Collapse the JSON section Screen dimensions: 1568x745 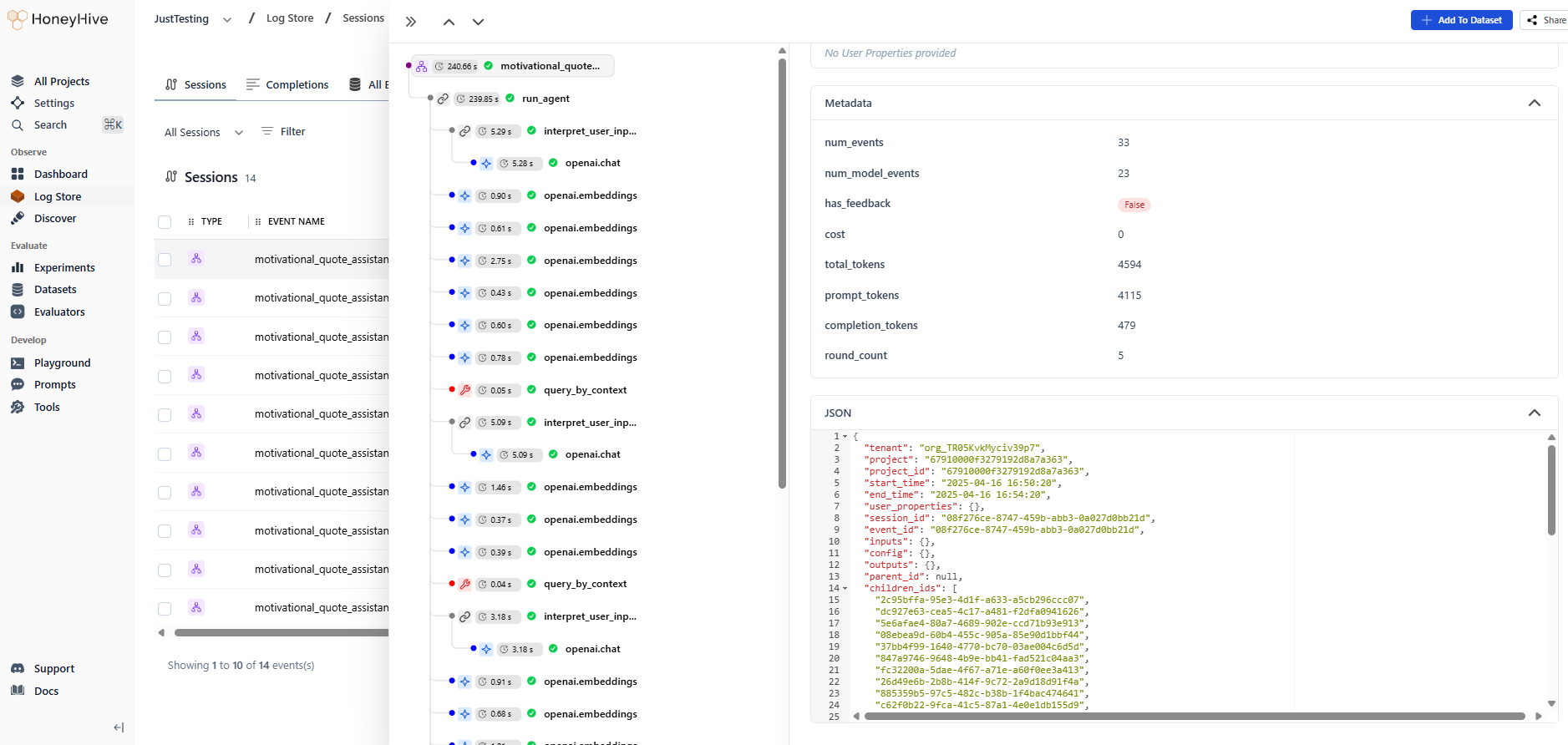pyautogui.click(x=1534, y=413)
